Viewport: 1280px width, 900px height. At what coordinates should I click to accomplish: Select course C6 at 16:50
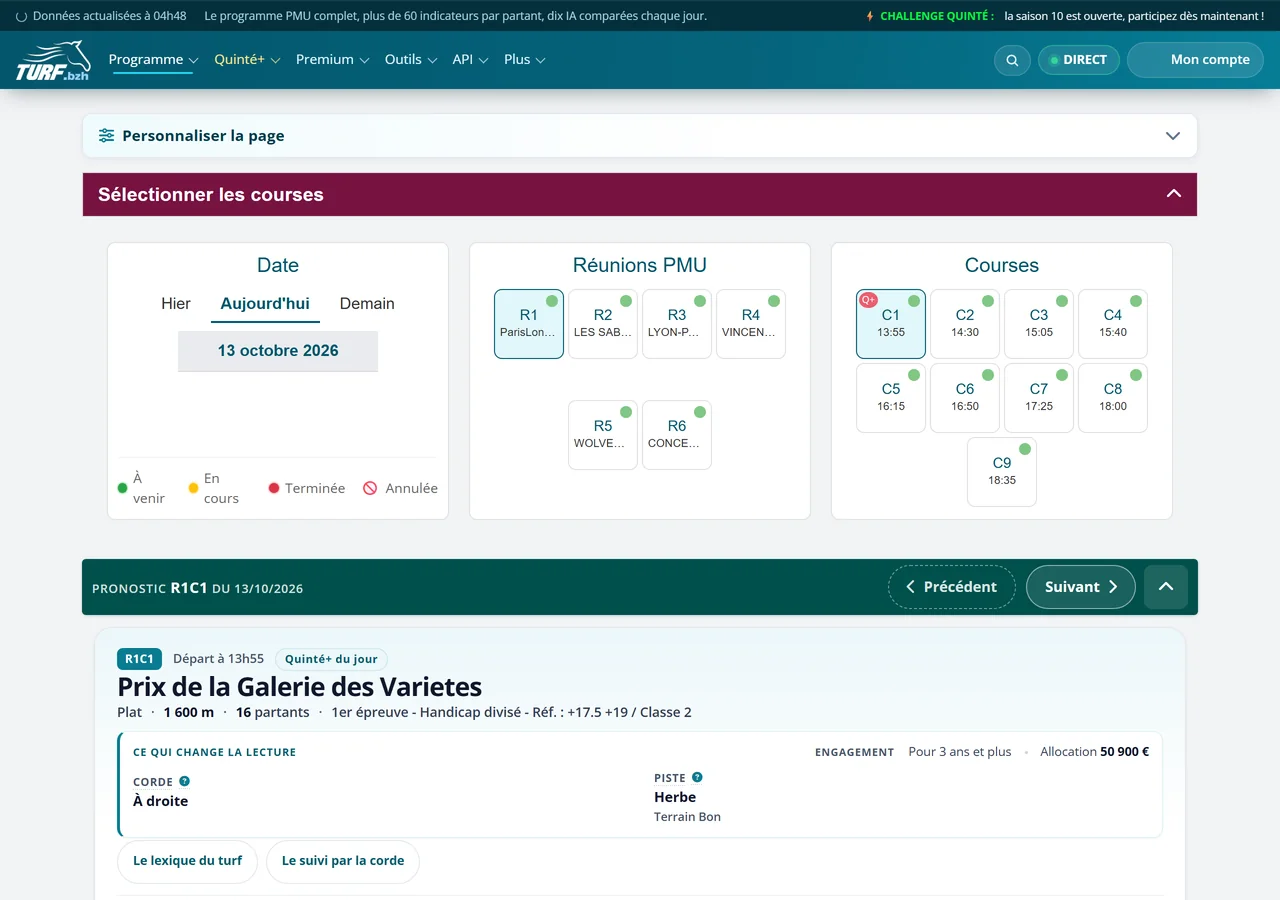pos(965,398)
